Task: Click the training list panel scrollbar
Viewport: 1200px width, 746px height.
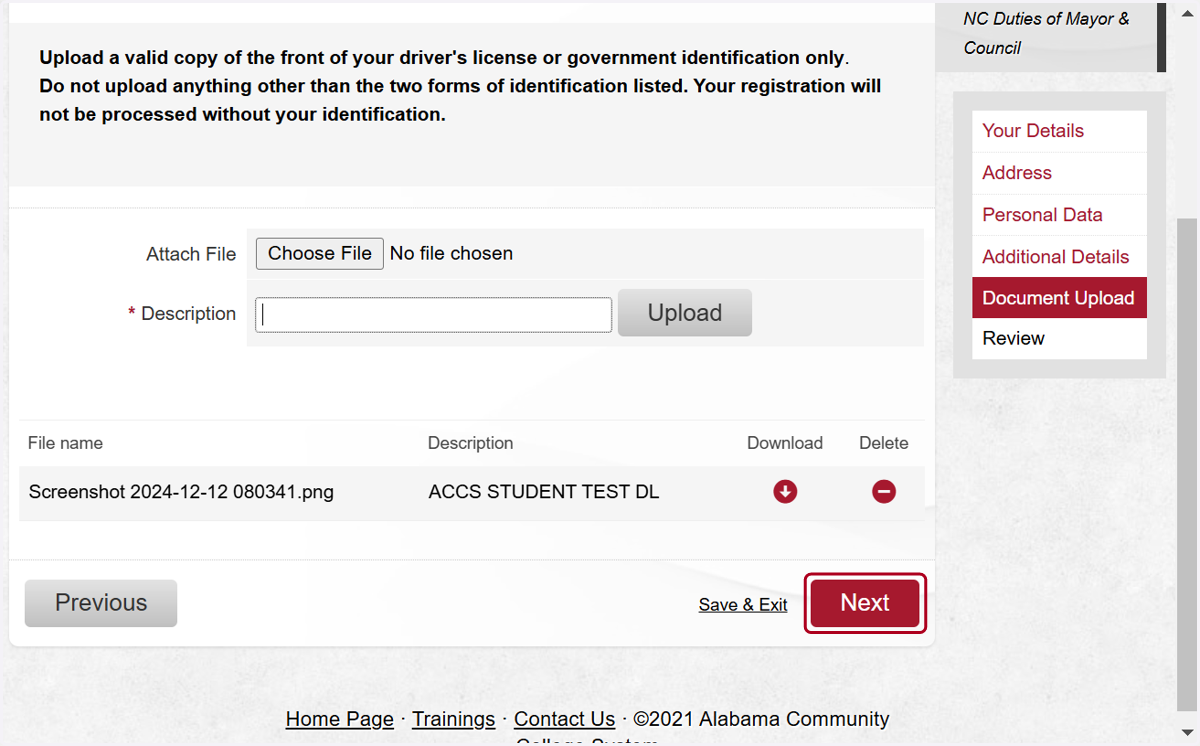Action: (x=1162, y=37)
